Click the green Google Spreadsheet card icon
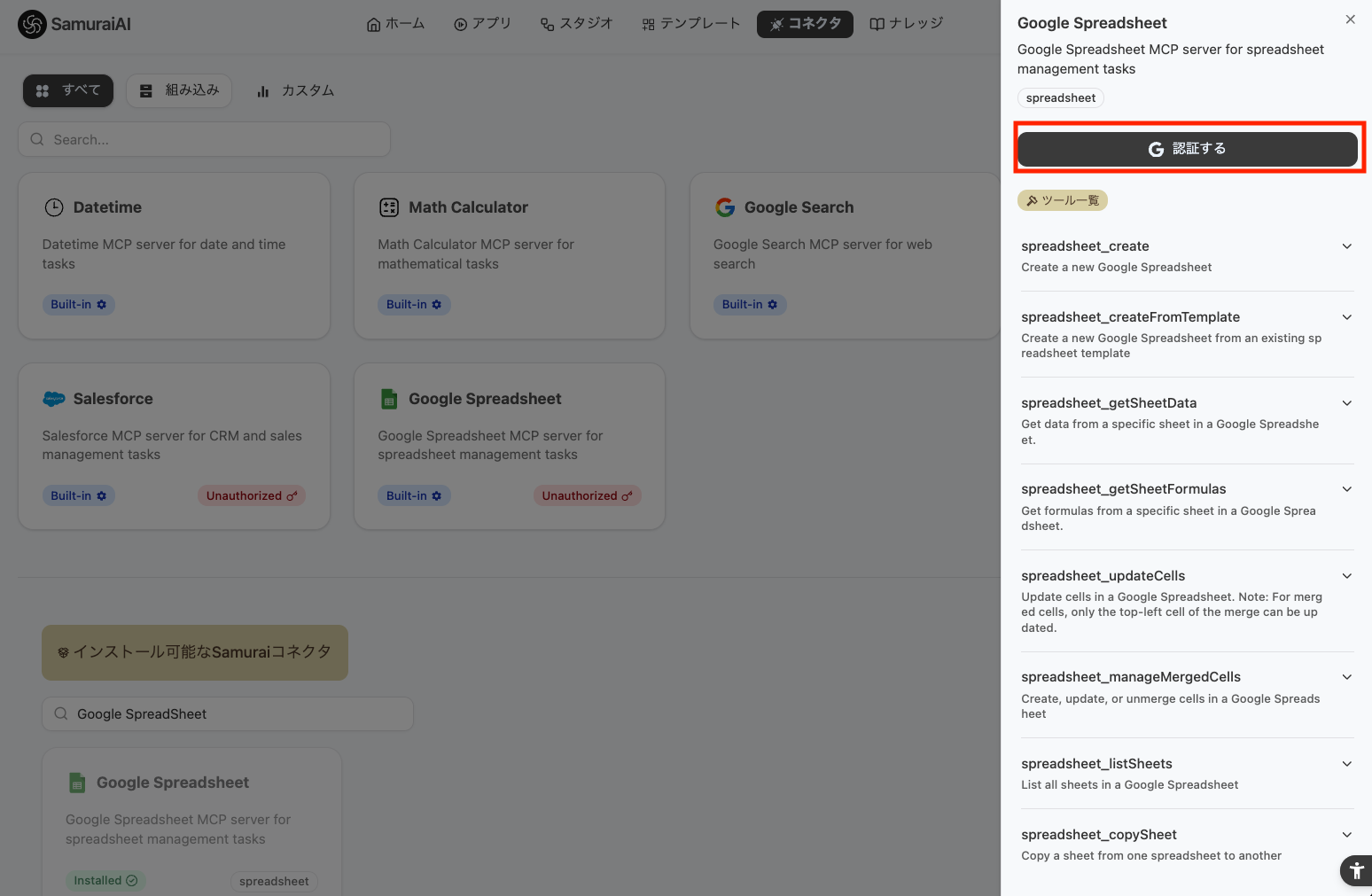The image size is (1372, 896). 389,399
